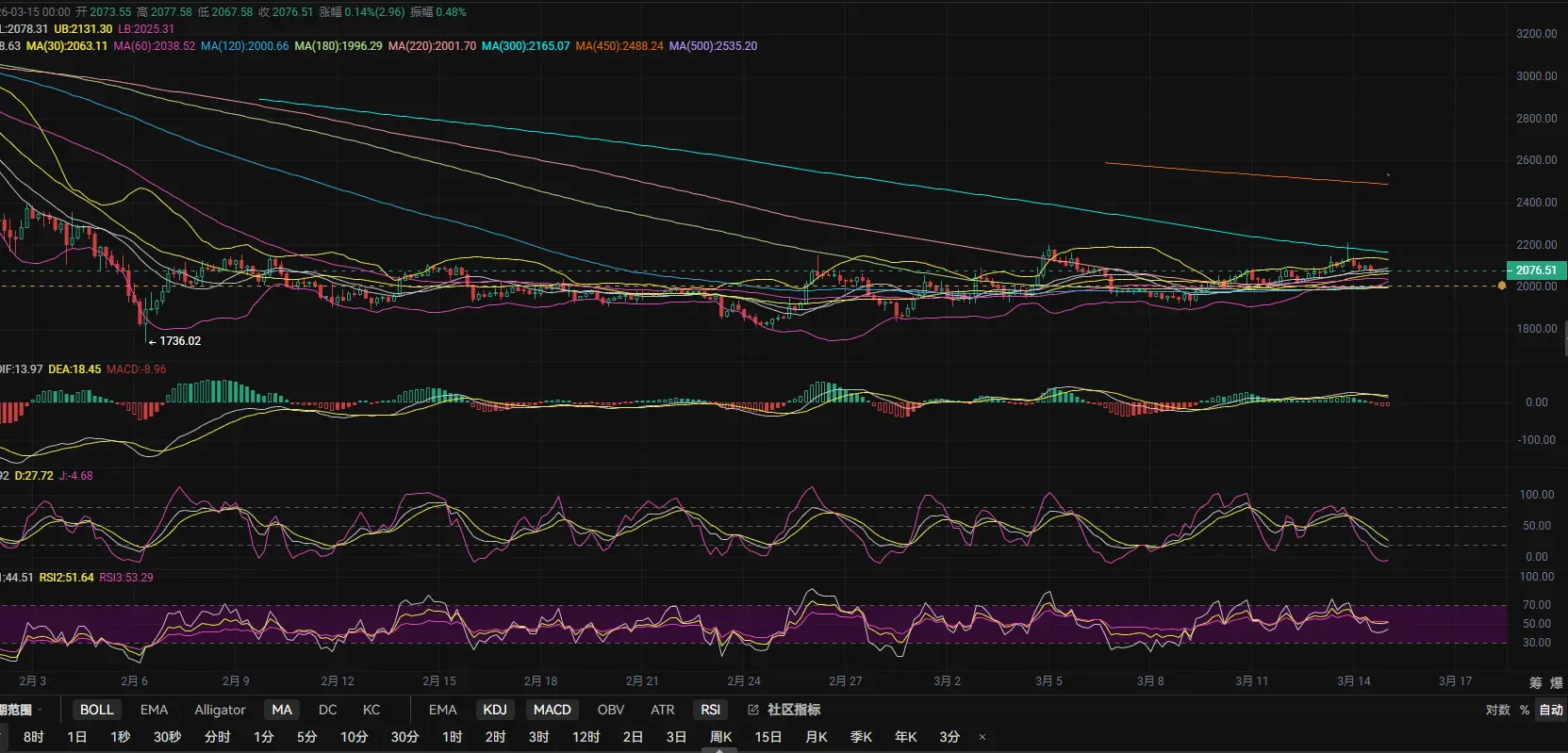Image resolution: width=1568 pixels, height=753 pixels.
Task: Open the 社区指标 community indicators list
Action: 793,710
